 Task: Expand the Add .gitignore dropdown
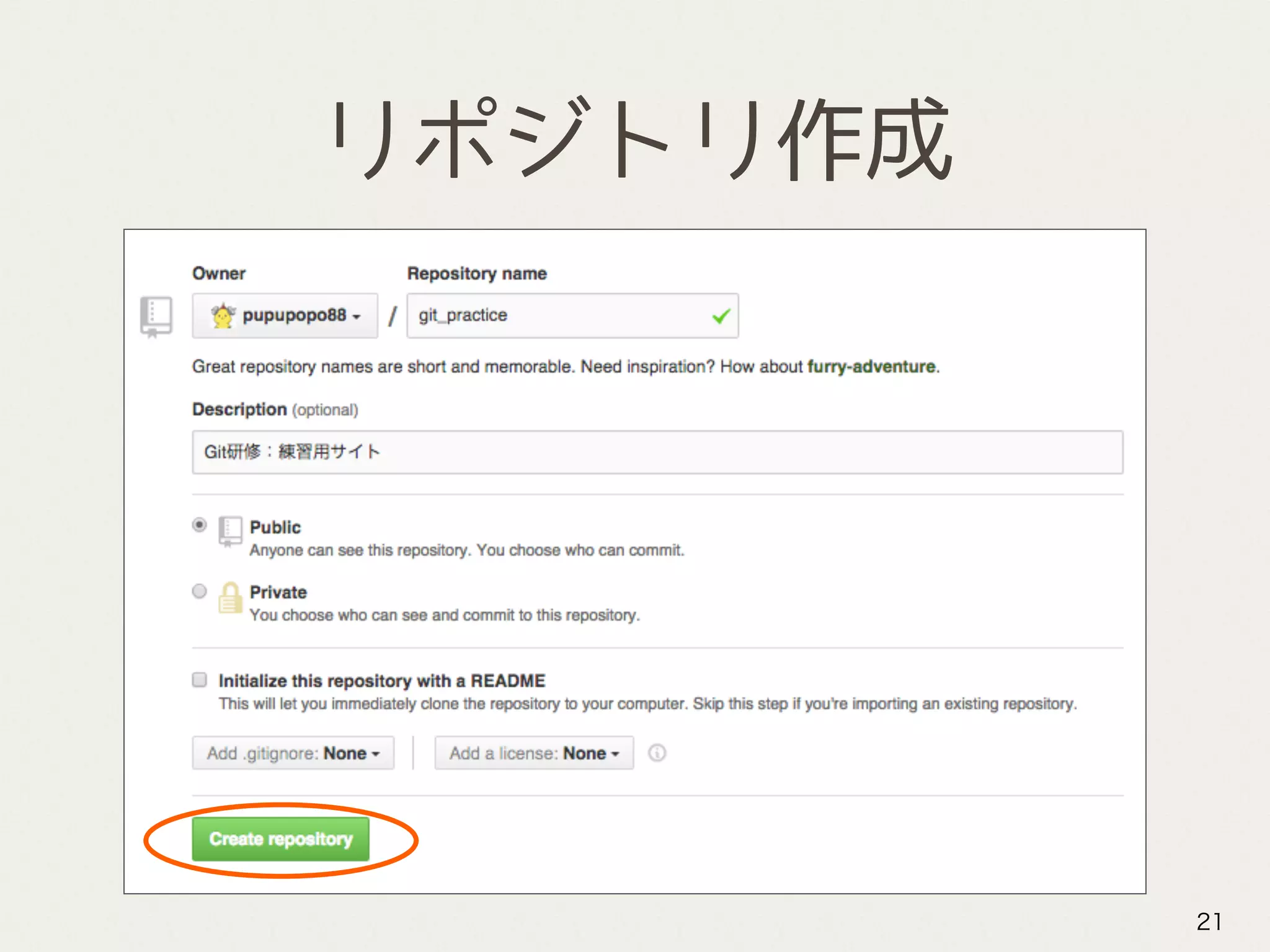pyautogui.click(x=293, y=753)
